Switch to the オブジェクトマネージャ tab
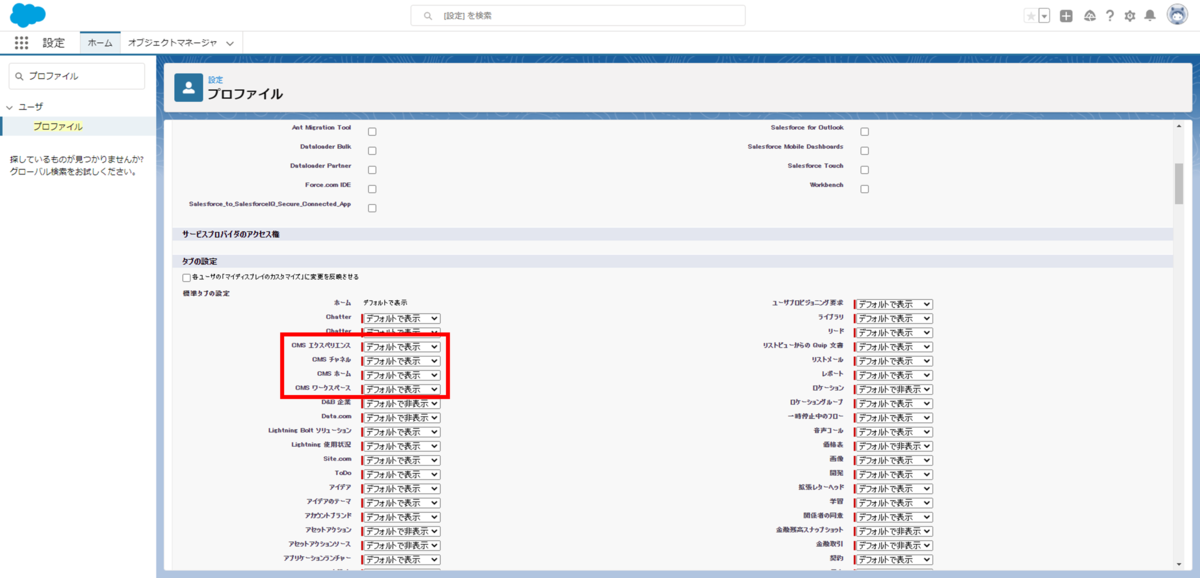Image resolution: width=1200 pixels, height=578 pixels. [x=172, y=43]
